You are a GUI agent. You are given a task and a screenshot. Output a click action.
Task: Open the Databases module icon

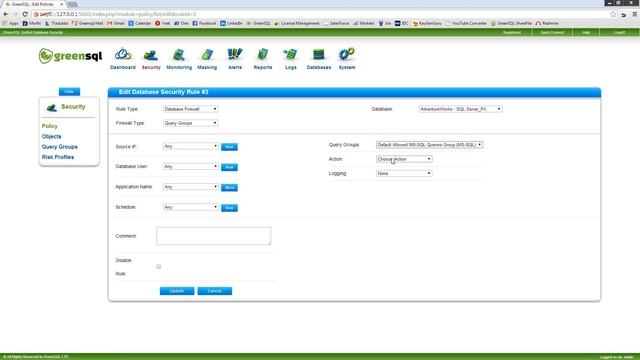pyautogui.click(x=319, y=59)
